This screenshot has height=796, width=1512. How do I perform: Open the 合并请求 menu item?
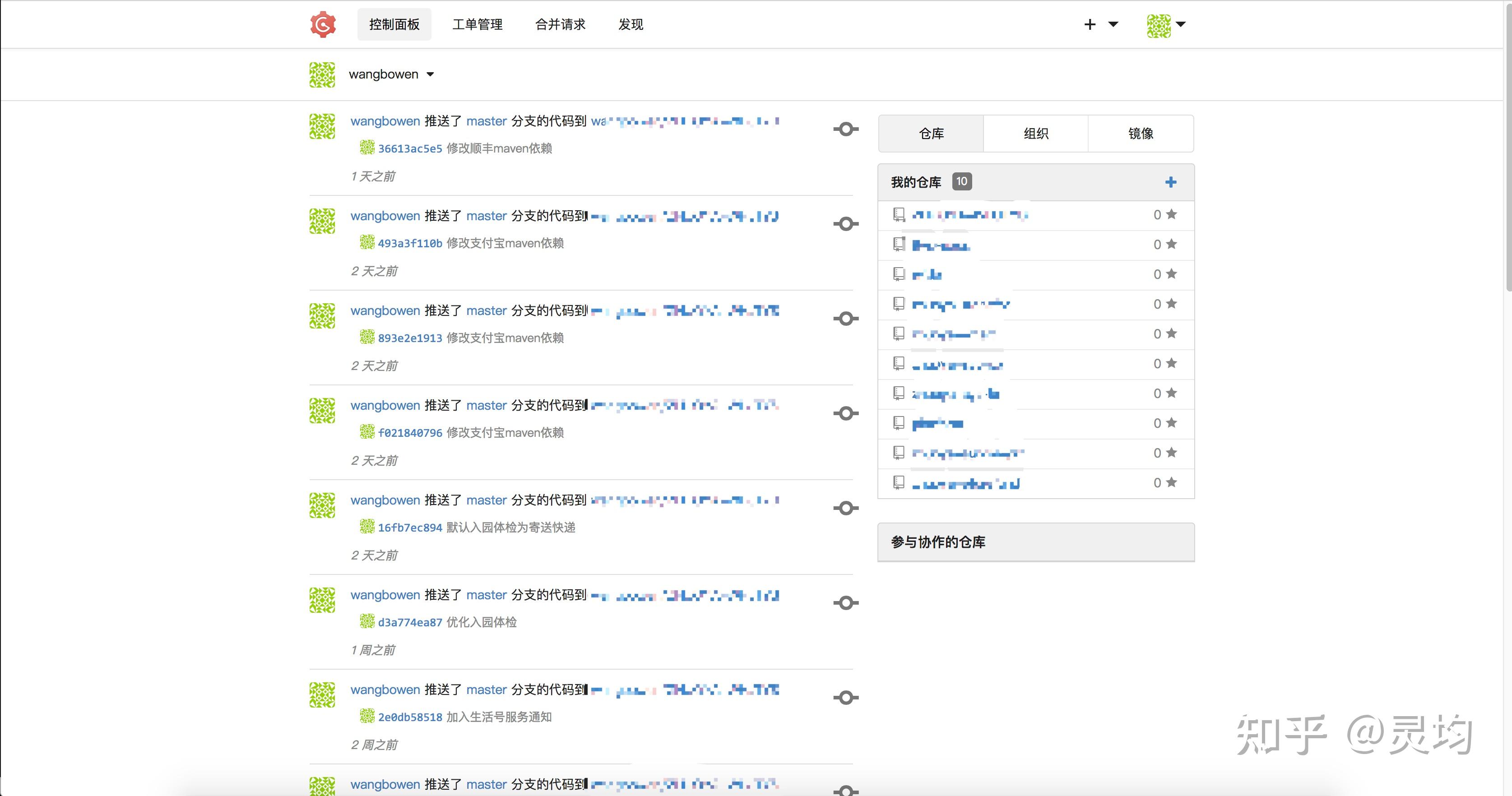click(x=560, y=24)
